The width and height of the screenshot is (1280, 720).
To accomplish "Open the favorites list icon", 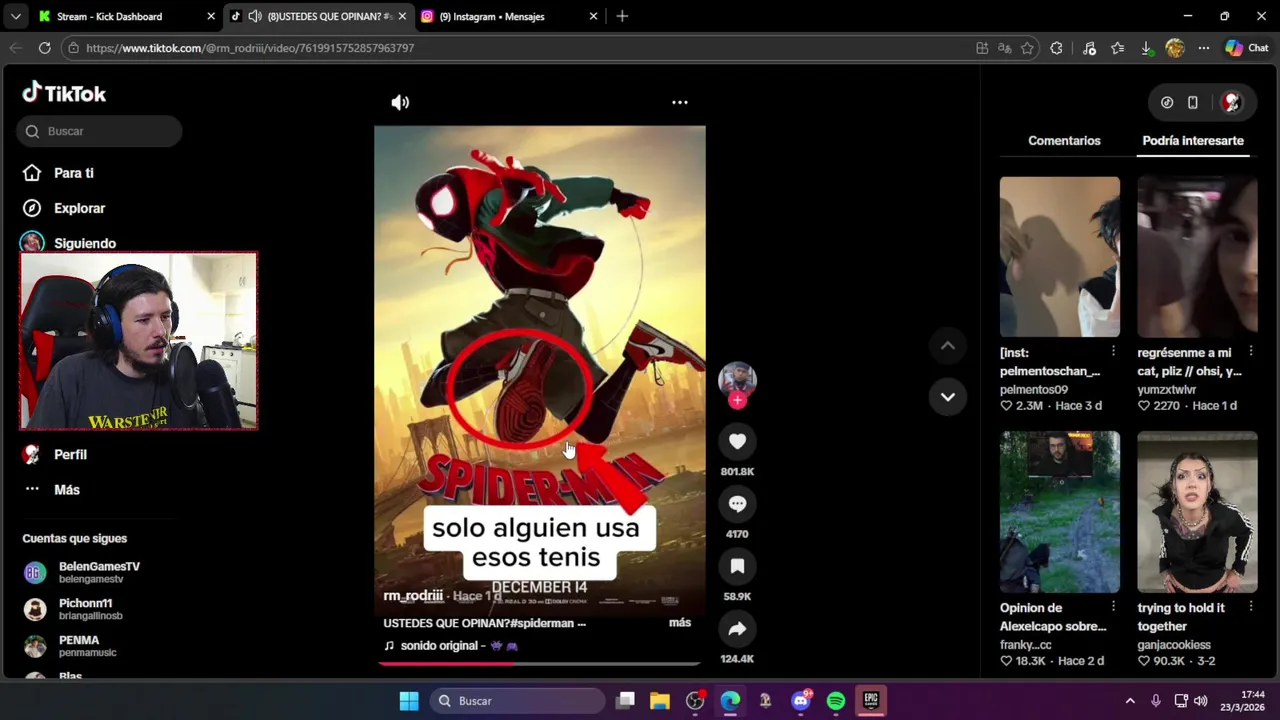I will [1118, 48].
